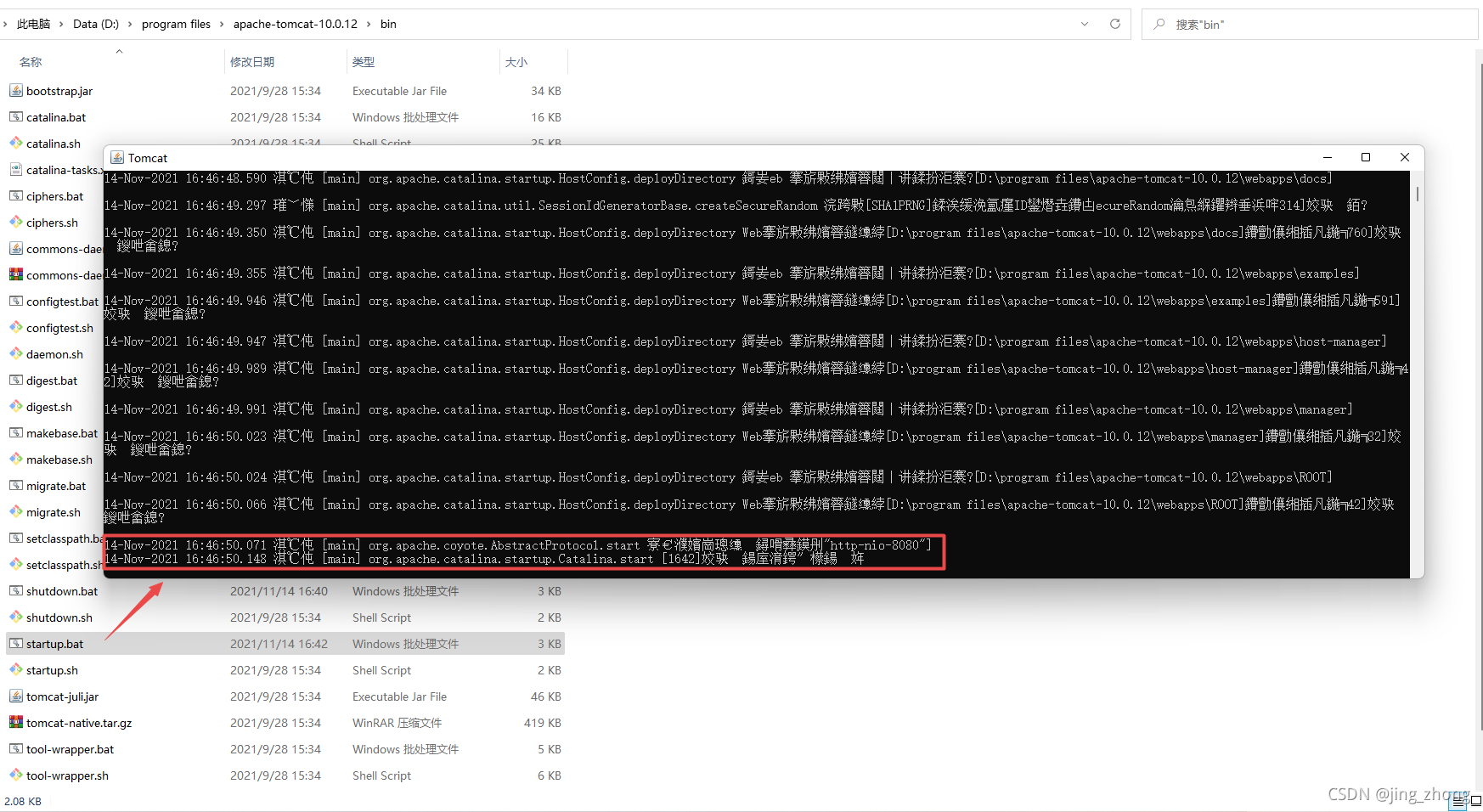This screenshot has height=812, width=1483.
Task: Click the tomcat-juli.jar file icon
Action: pyautogui.click(x=16, y=696)
